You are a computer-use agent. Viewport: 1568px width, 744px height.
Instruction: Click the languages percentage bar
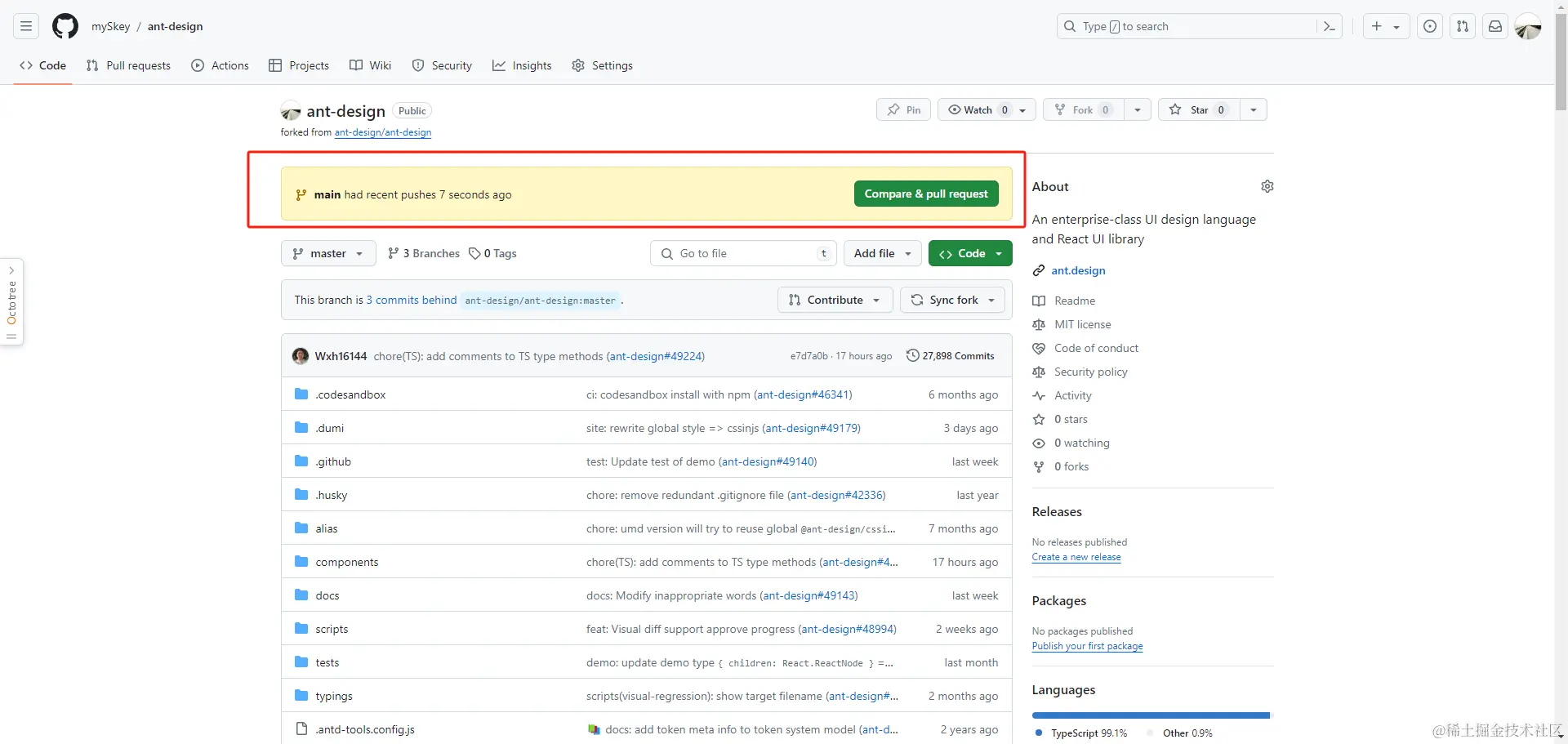(1151, 715)
